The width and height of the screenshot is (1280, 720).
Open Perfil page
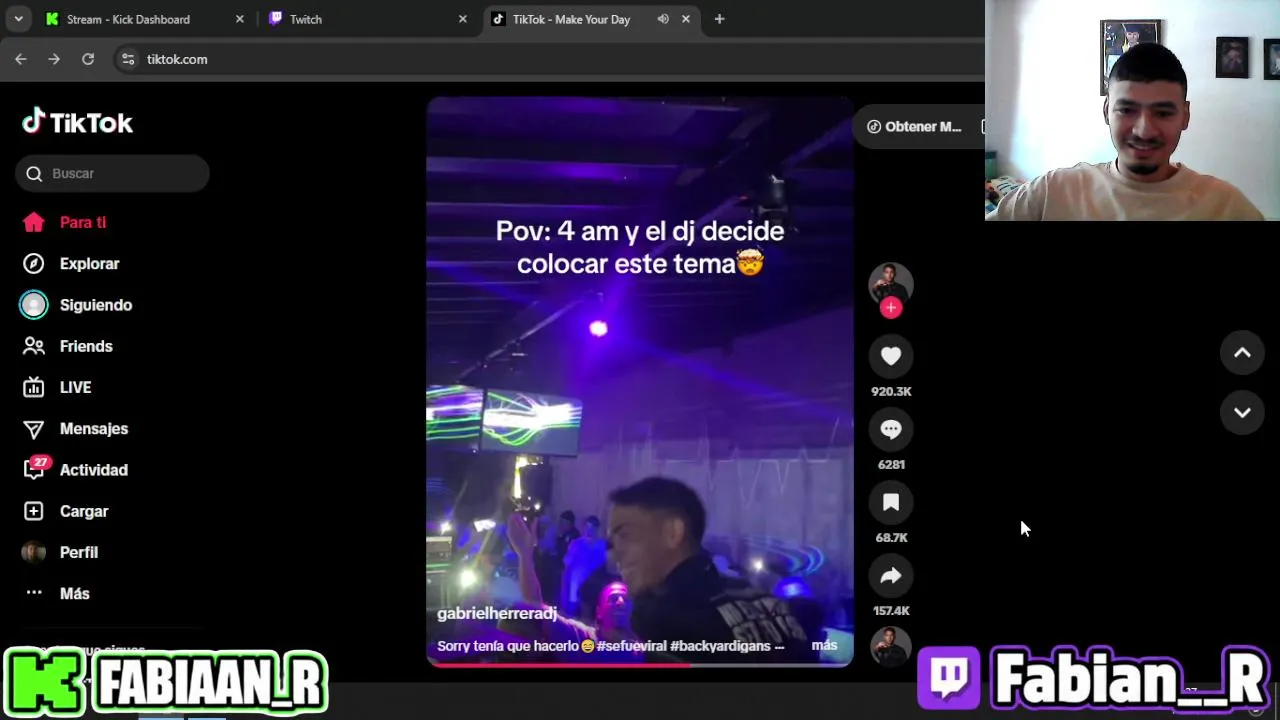(60, 552)
